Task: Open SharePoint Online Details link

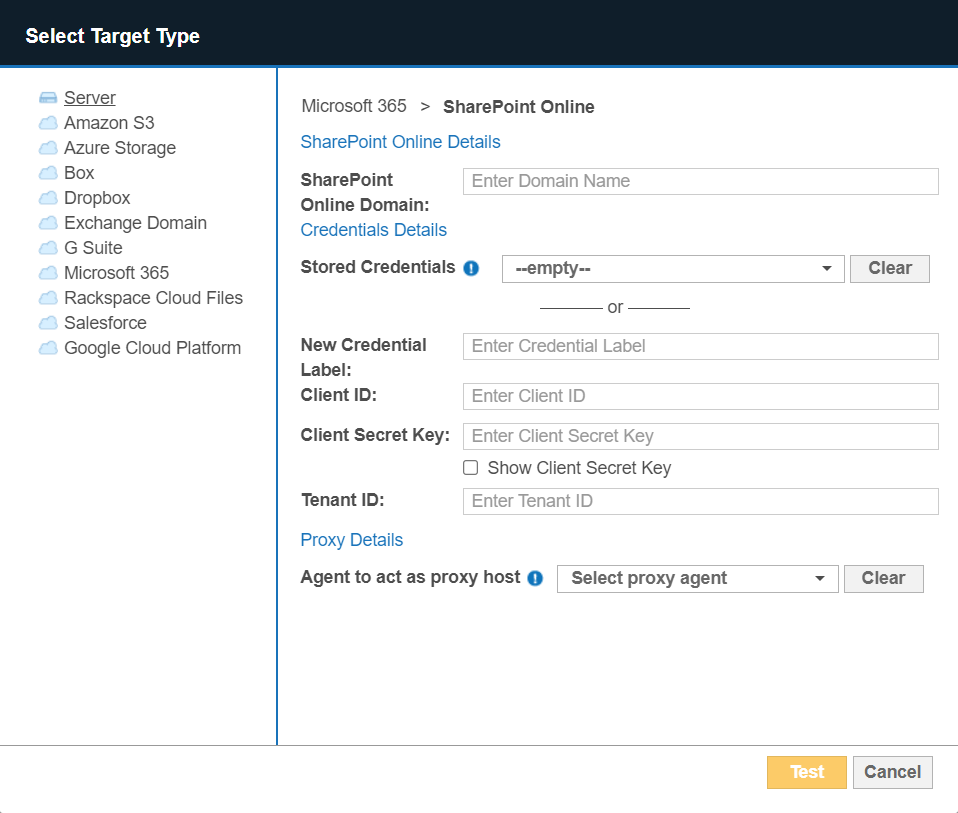Action: [400, 141]
